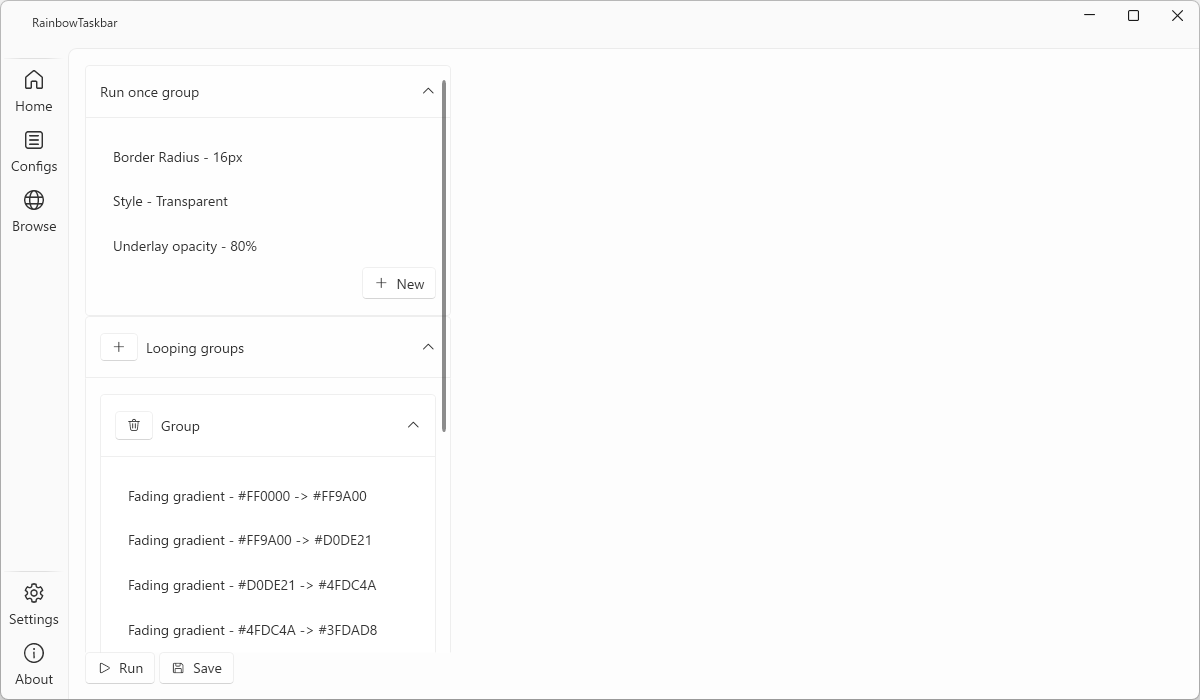Collapse the Looping groups section
1200x700 pixels.
coord(428,347)
